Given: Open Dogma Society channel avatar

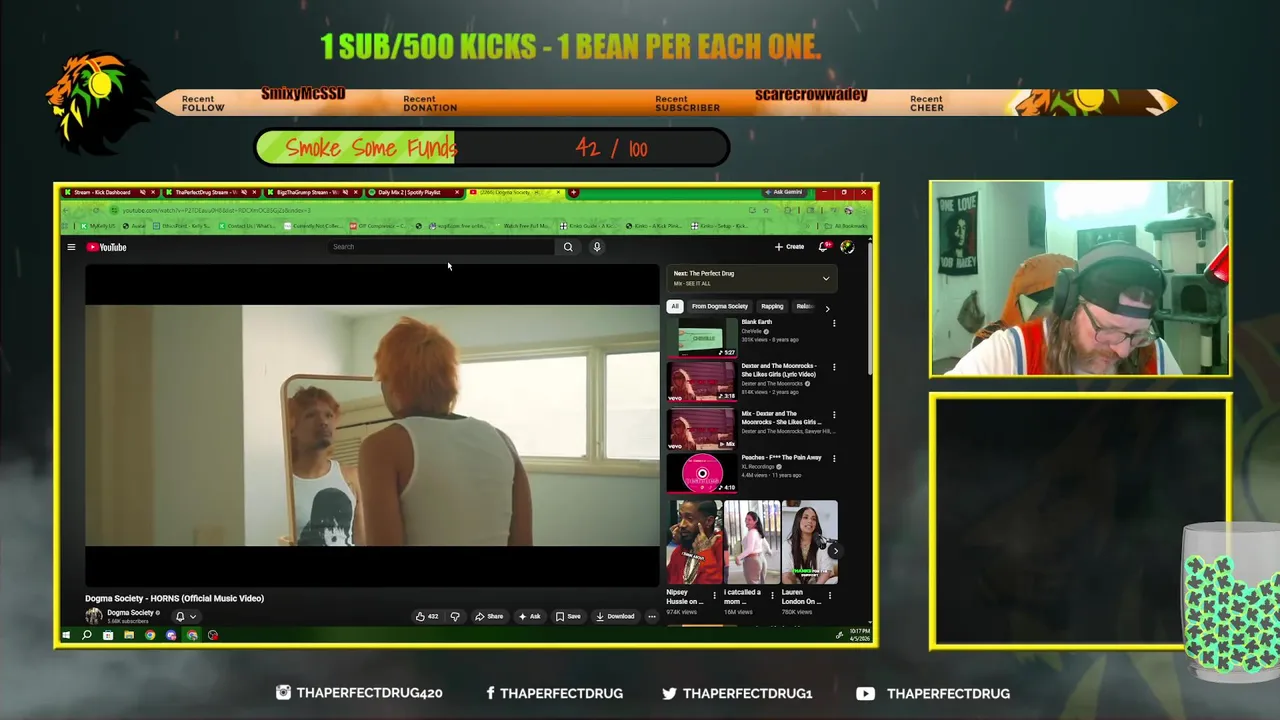Looking at the screenshot, I should tap(94, 616).
